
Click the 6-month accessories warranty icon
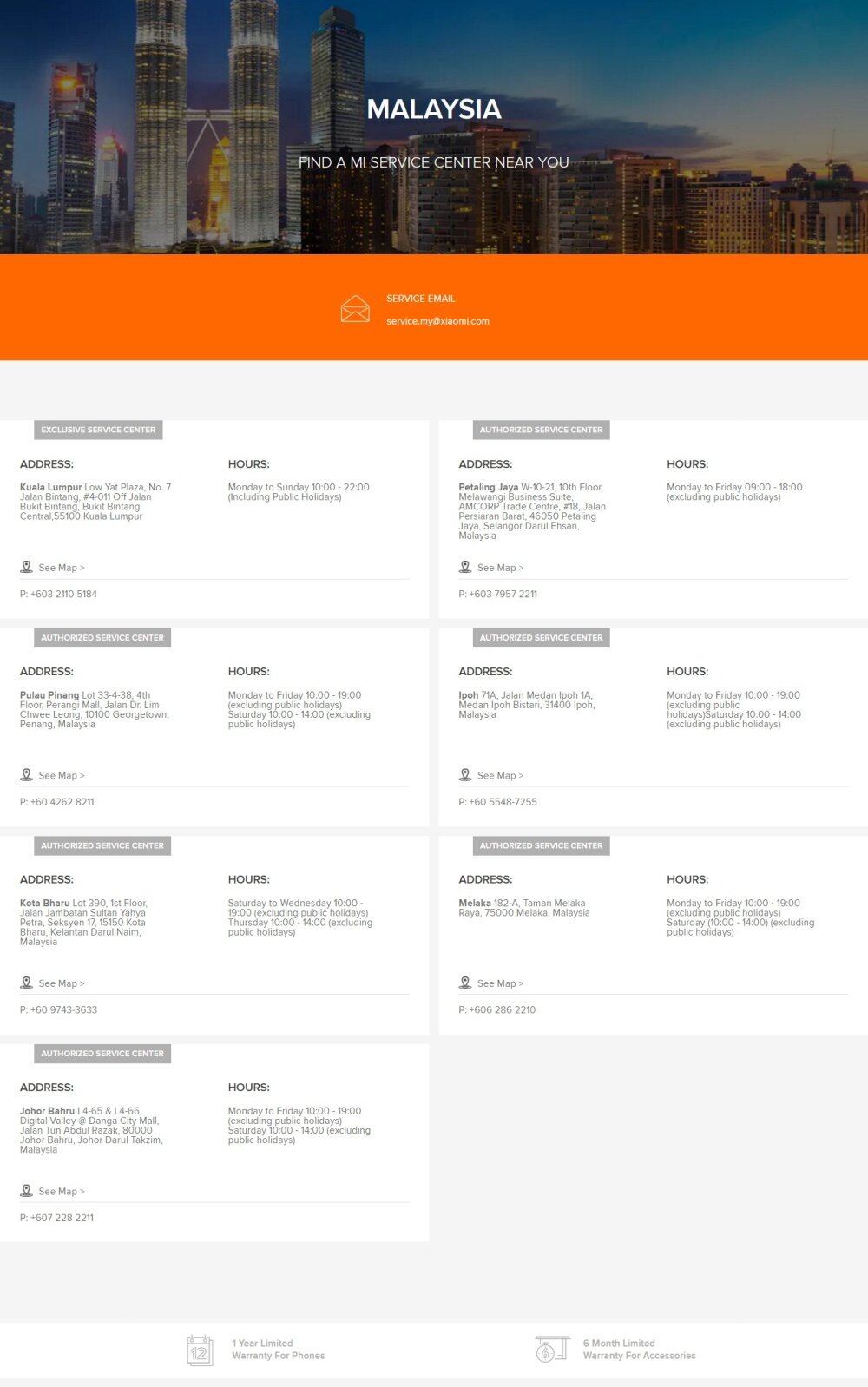pos(551,1350)
